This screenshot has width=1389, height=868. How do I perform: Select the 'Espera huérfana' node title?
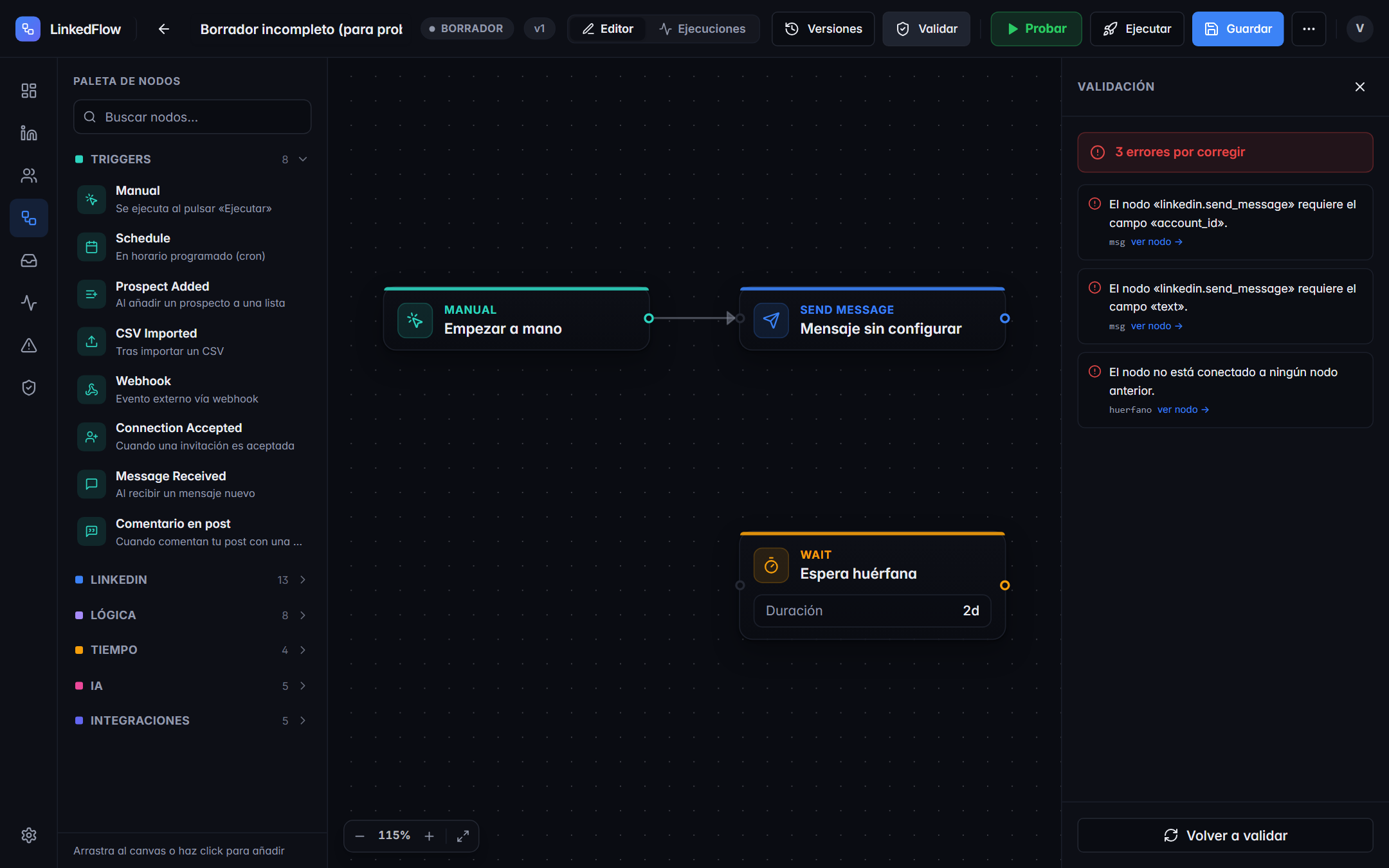coord(858,574)
